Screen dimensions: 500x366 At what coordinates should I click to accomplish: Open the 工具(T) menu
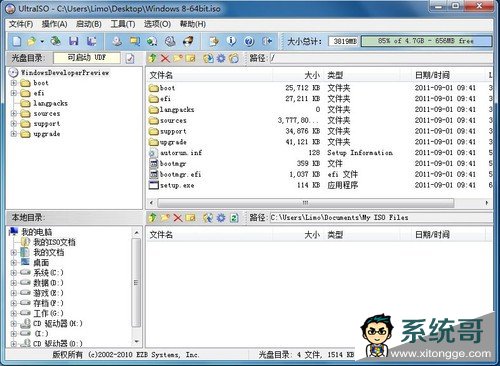click(x=123, y=24)
